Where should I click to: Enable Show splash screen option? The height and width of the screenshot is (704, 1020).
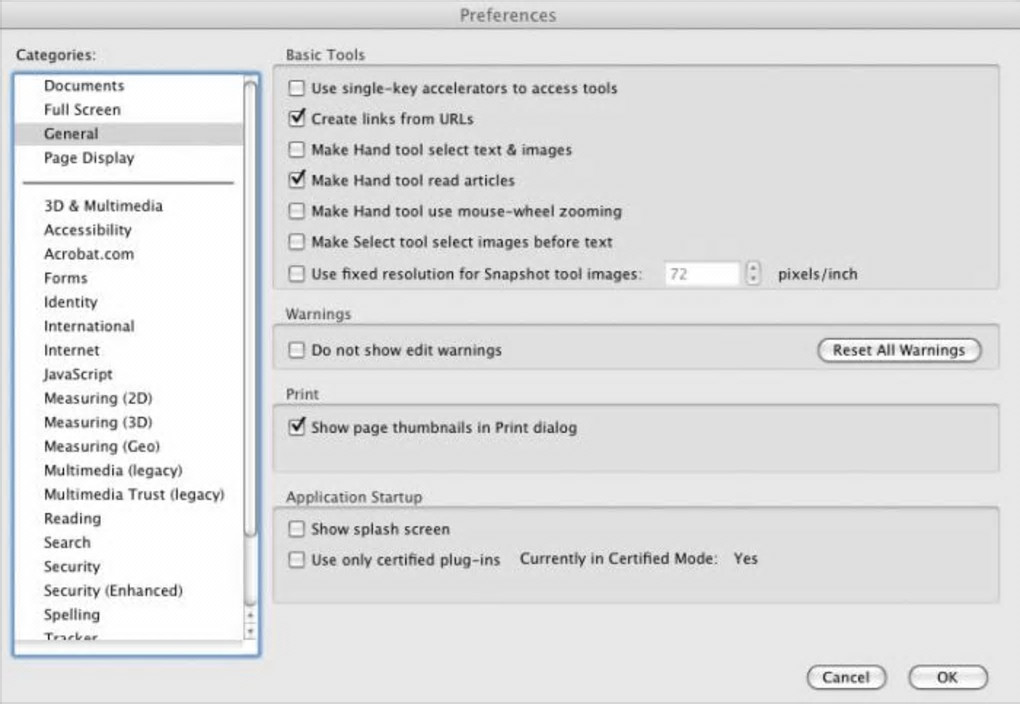[296, 529]
